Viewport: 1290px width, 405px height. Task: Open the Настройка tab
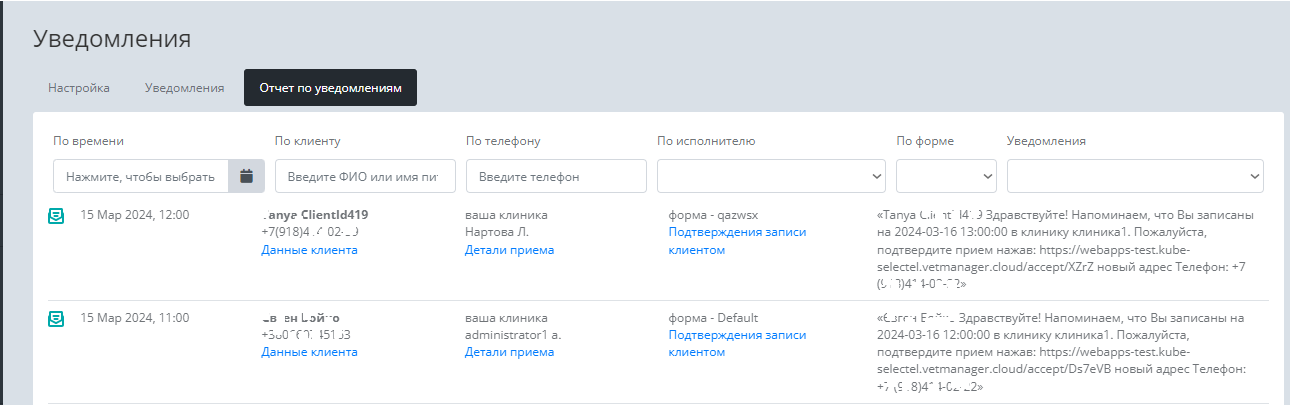click(79, 88)
